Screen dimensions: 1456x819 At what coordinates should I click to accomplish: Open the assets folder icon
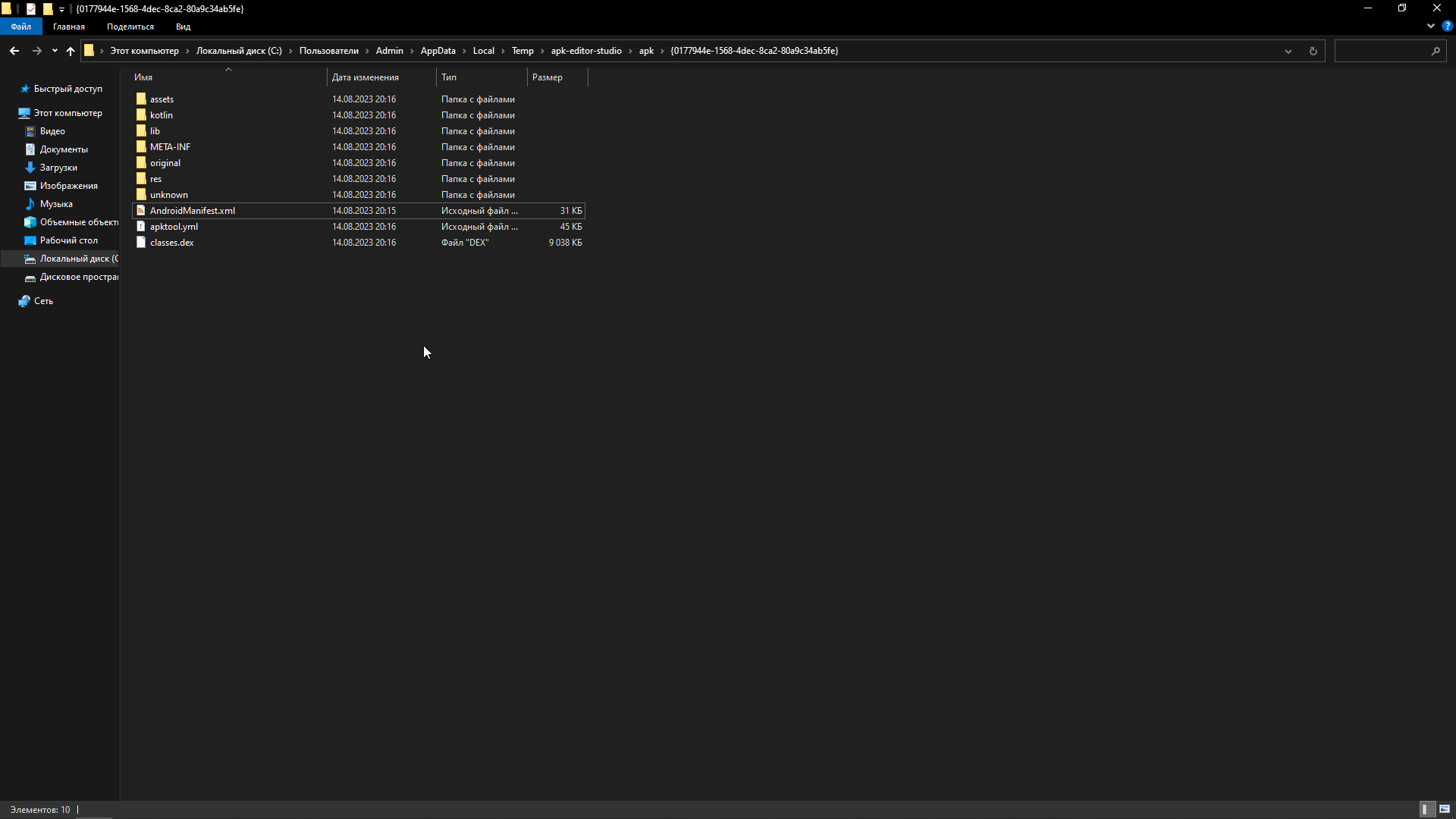[x=141, y=99]
